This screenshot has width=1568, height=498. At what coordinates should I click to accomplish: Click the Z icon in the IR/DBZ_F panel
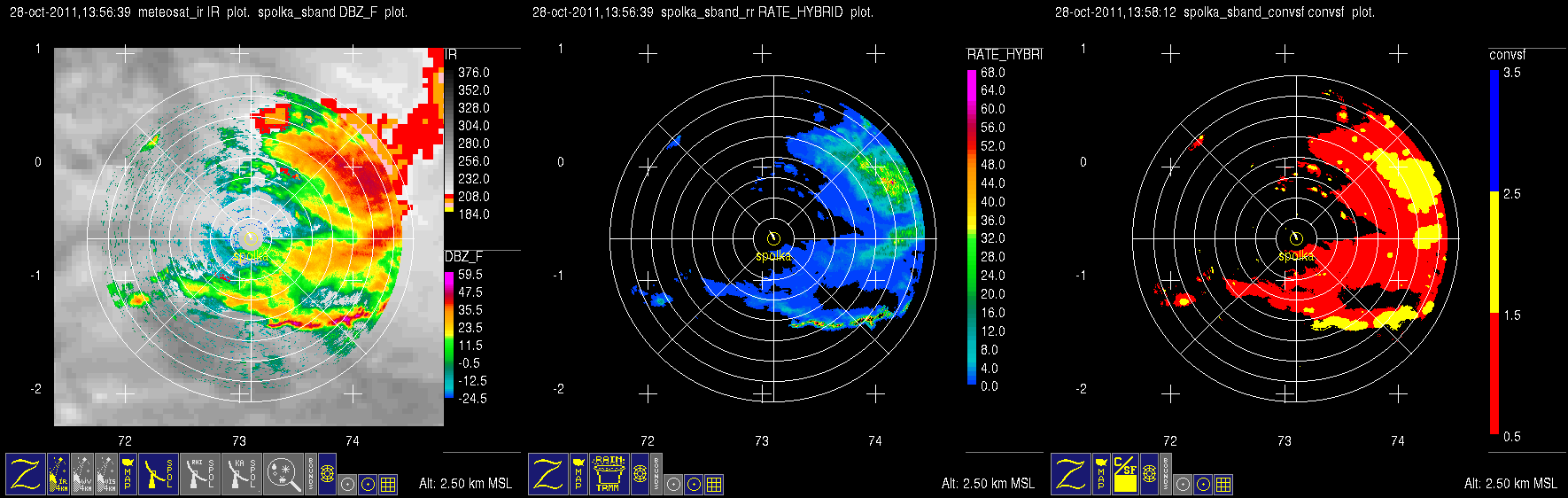[26, 474]
